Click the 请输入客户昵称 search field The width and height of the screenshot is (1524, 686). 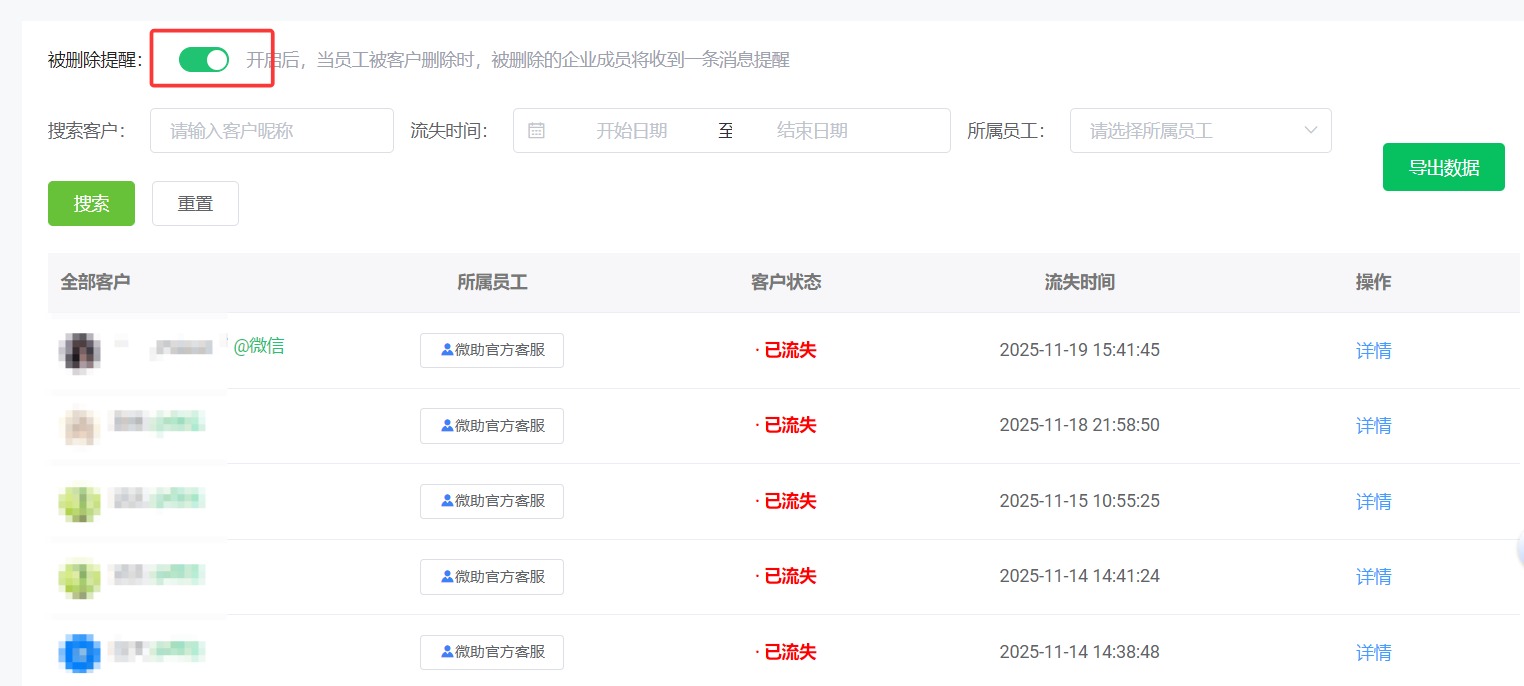click(x=271, y=131)
